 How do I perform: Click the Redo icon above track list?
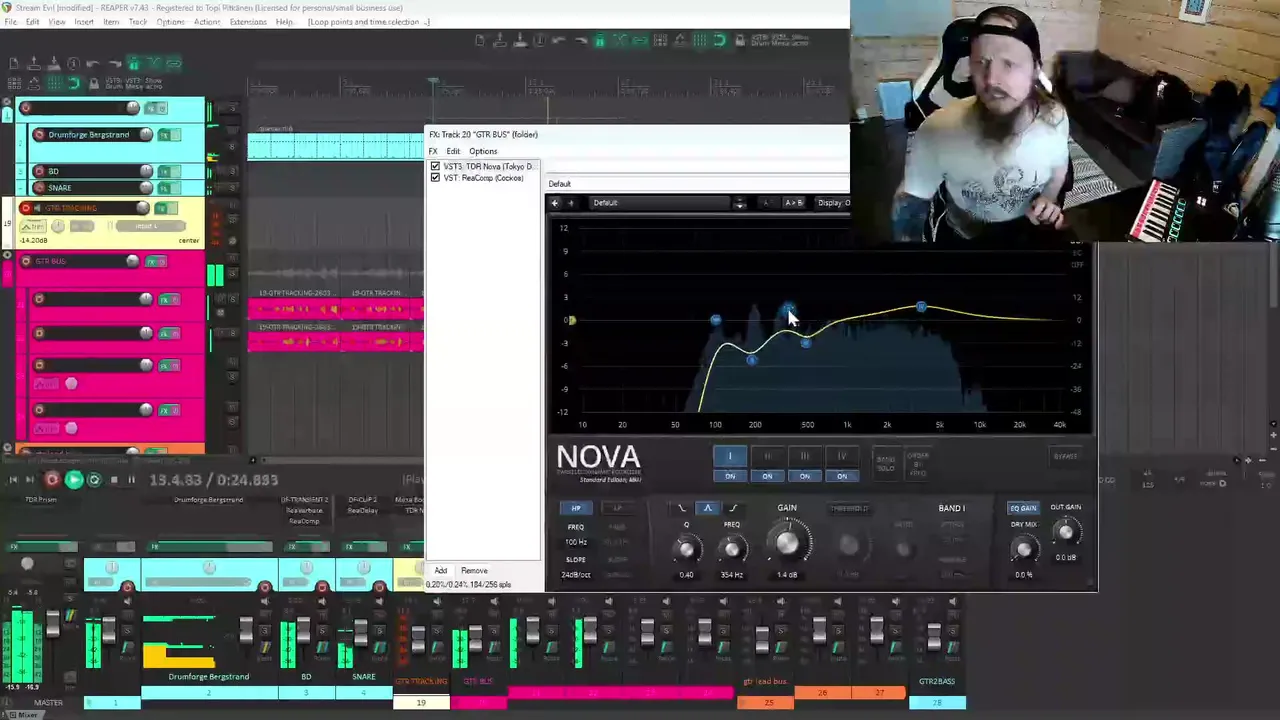pos(114,64)
